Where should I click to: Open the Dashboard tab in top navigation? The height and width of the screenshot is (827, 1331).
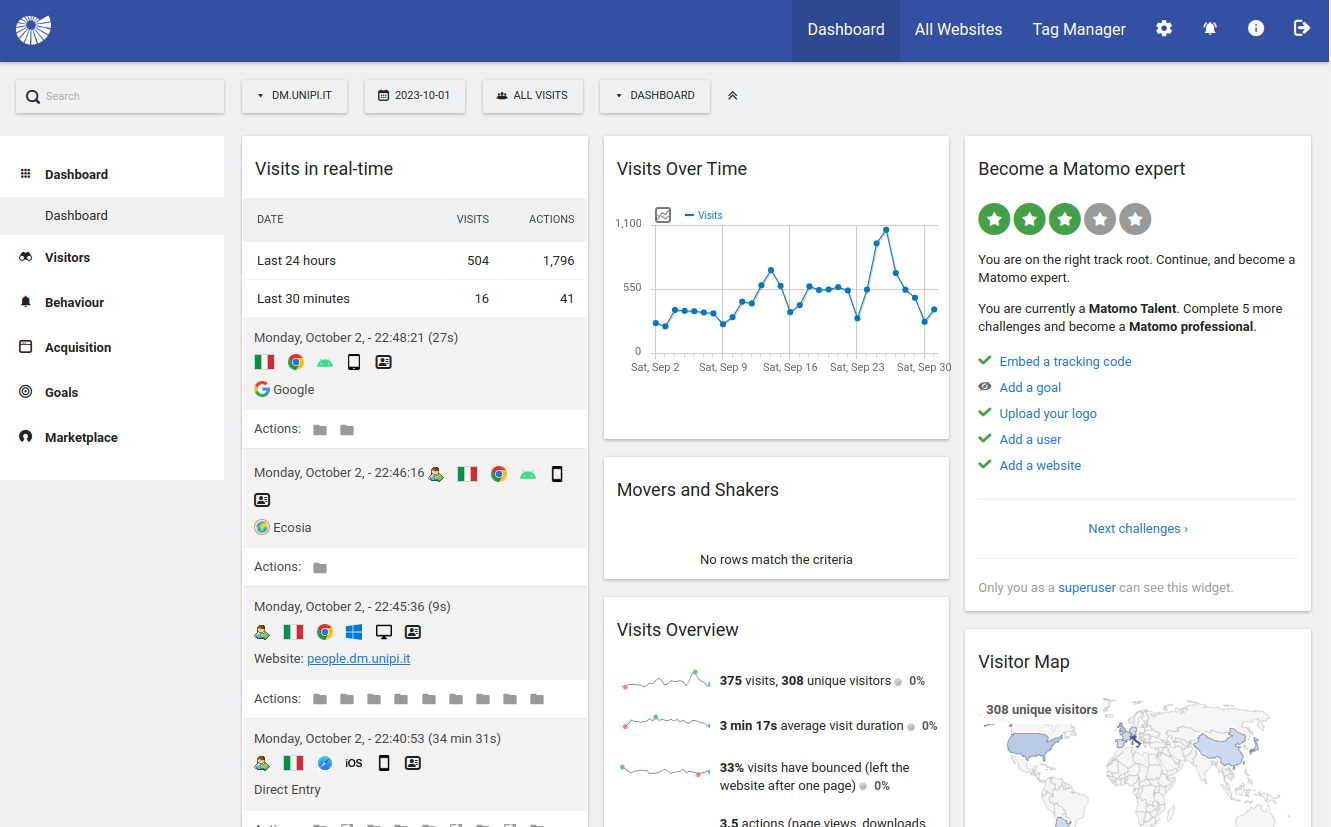846,30
